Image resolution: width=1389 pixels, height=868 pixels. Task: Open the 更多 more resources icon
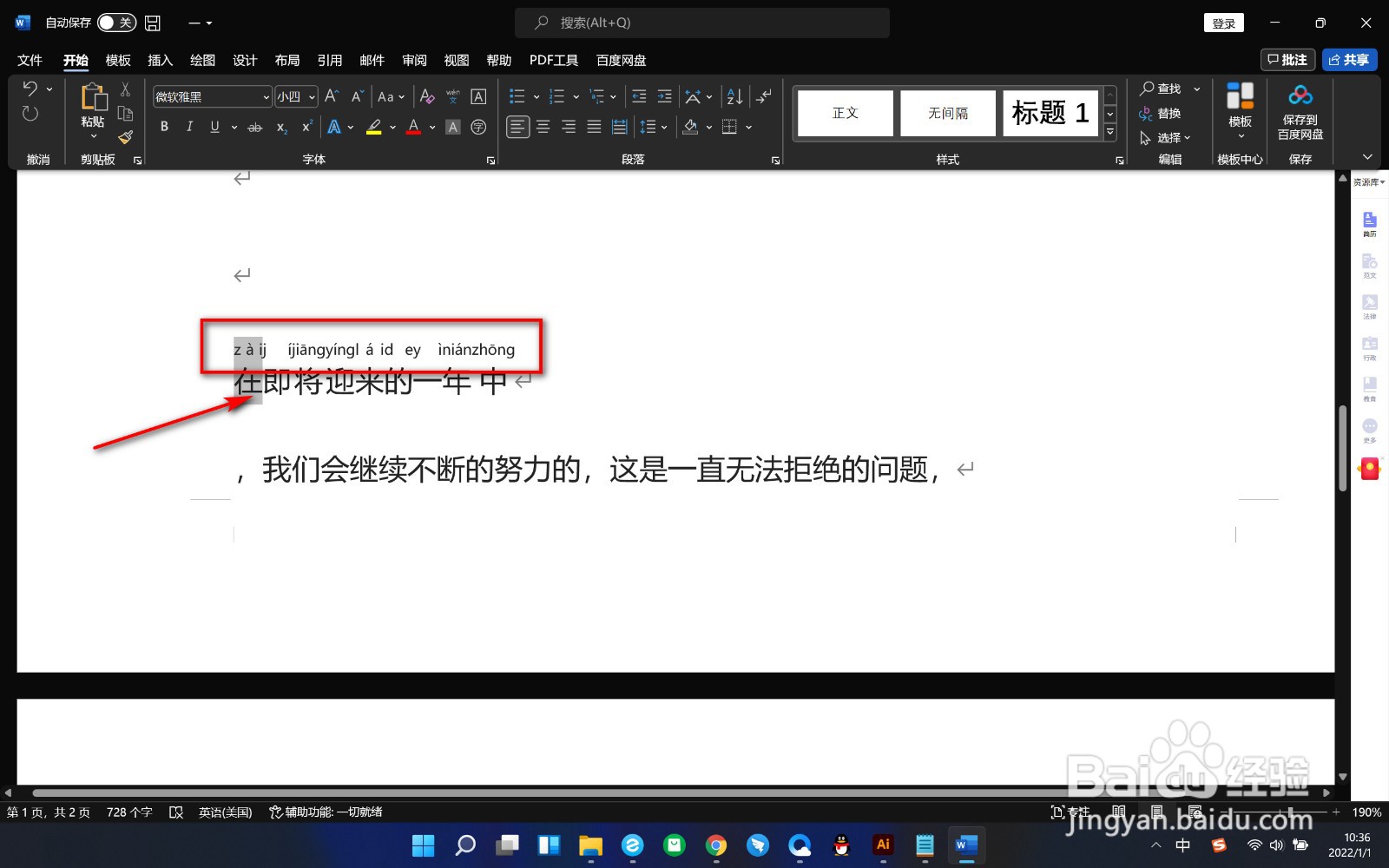click(1370, 431)
